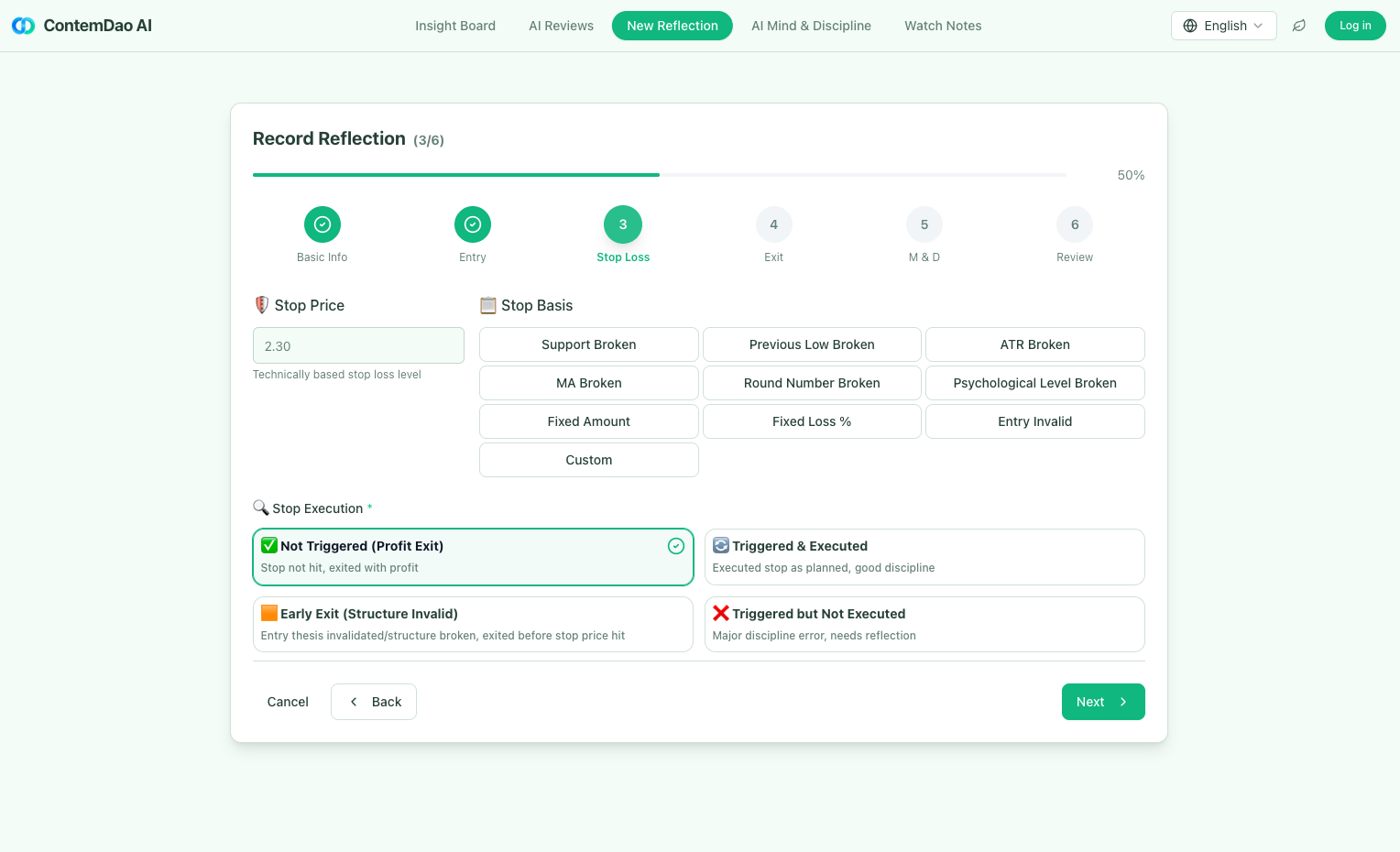Jump to step 5 M & D circle

(x=924, y=224)
